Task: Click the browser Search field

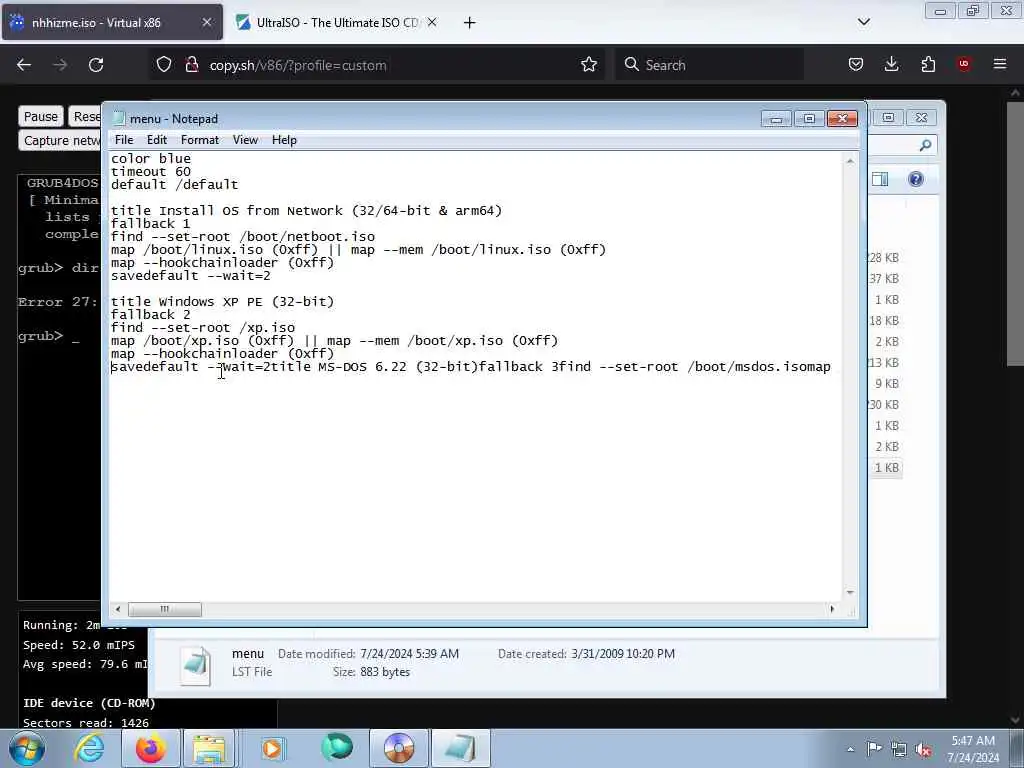Action: click(x=709, y=65)
